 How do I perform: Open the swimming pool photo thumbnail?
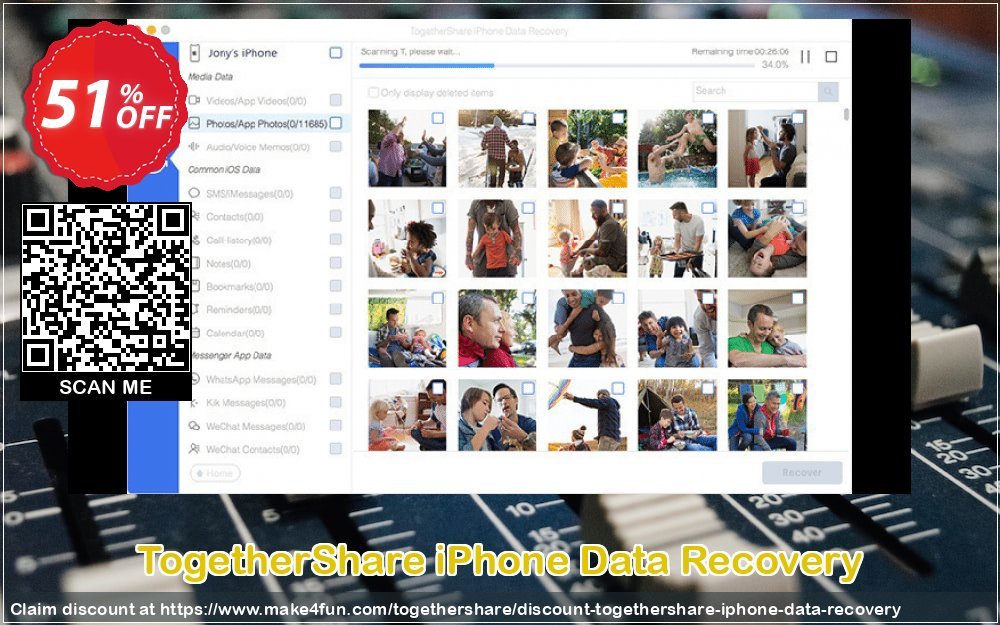(677, 149)
